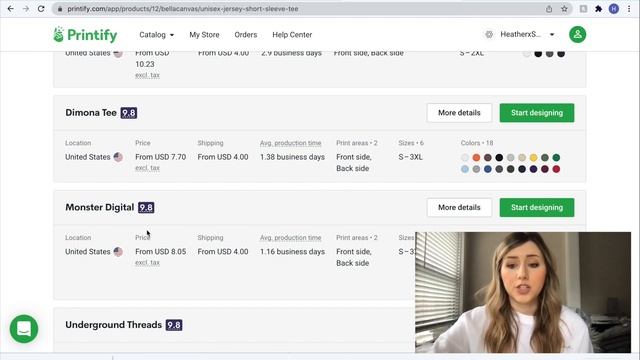Click the Underground Threads 9.8 rating badge
640x360 pixels.
click(x=174, y=325)
